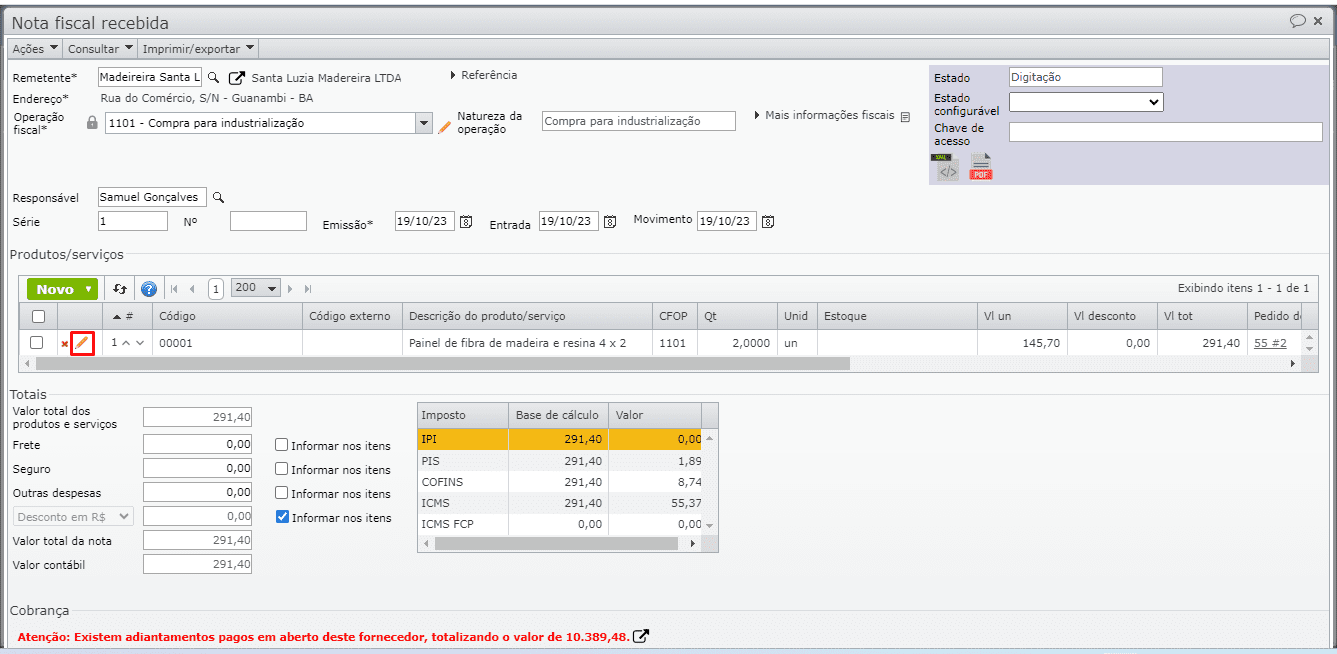Click the search icon next to Remetente

tap(213, 78)
